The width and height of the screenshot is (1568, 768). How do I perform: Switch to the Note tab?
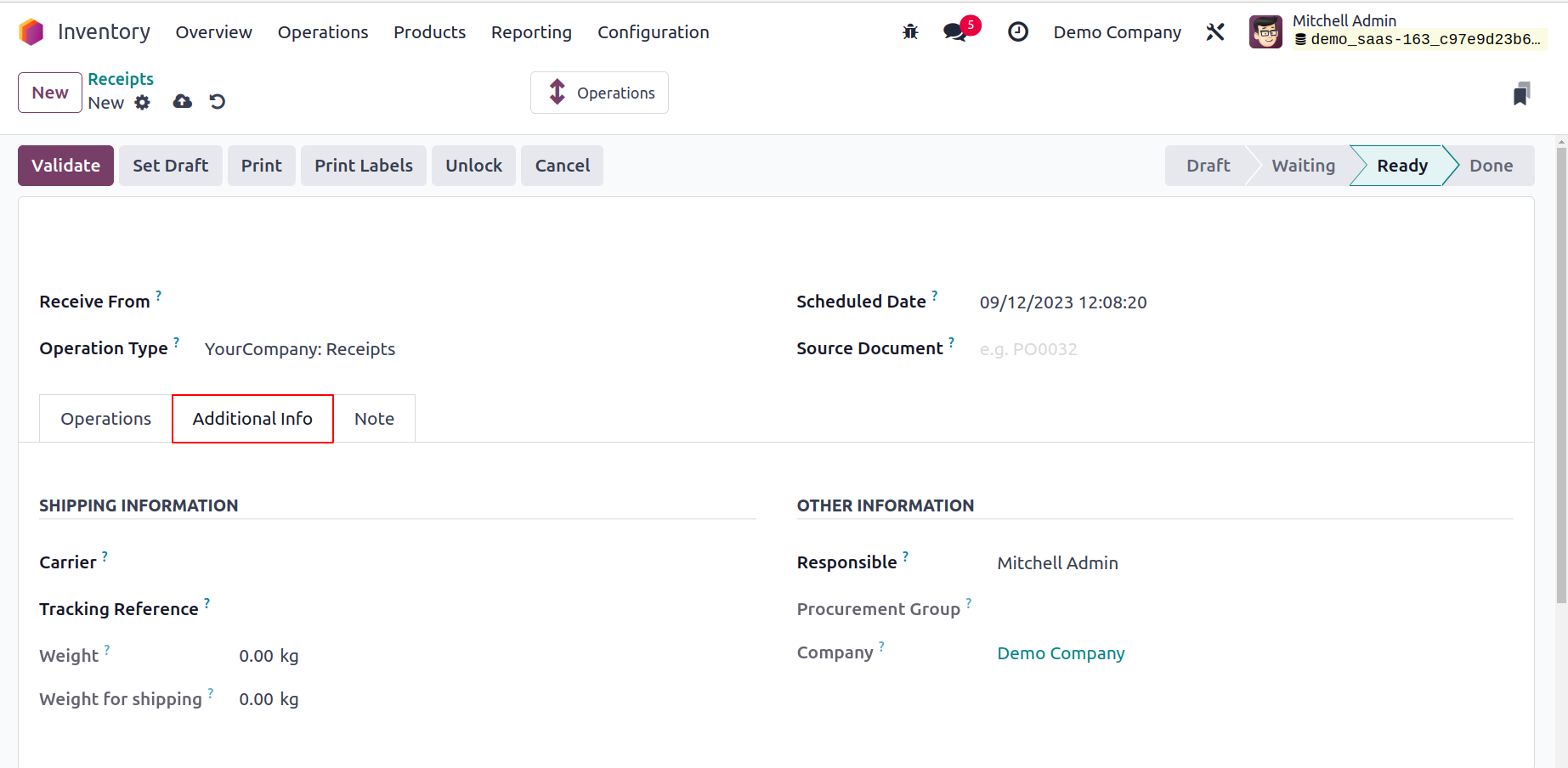point(374,419)
